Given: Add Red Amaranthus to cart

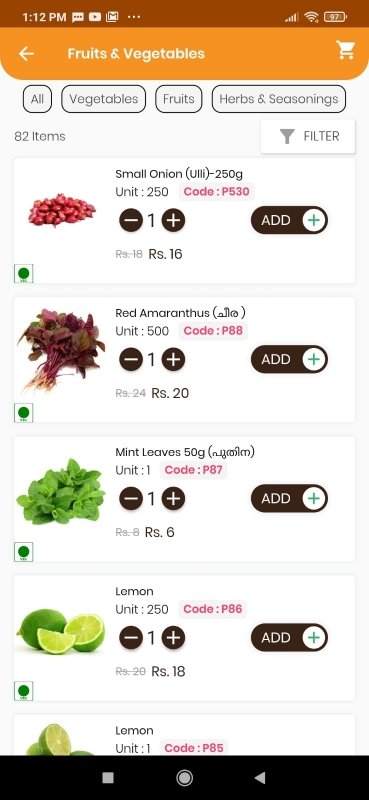Looking at the screenshot, I should (x=289, y=359).
